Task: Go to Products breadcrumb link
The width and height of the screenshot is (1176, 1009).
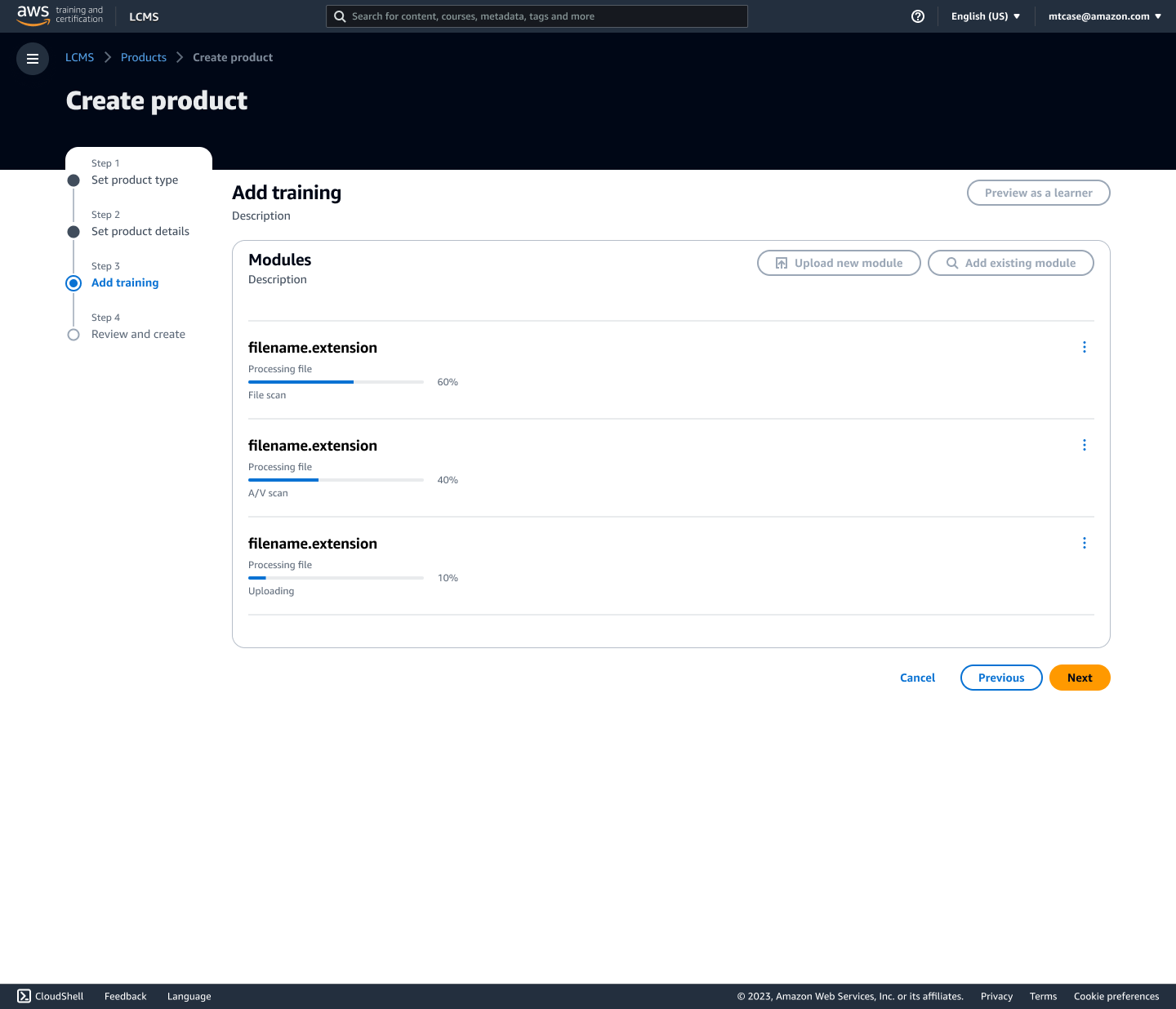Action: (144, 57)
